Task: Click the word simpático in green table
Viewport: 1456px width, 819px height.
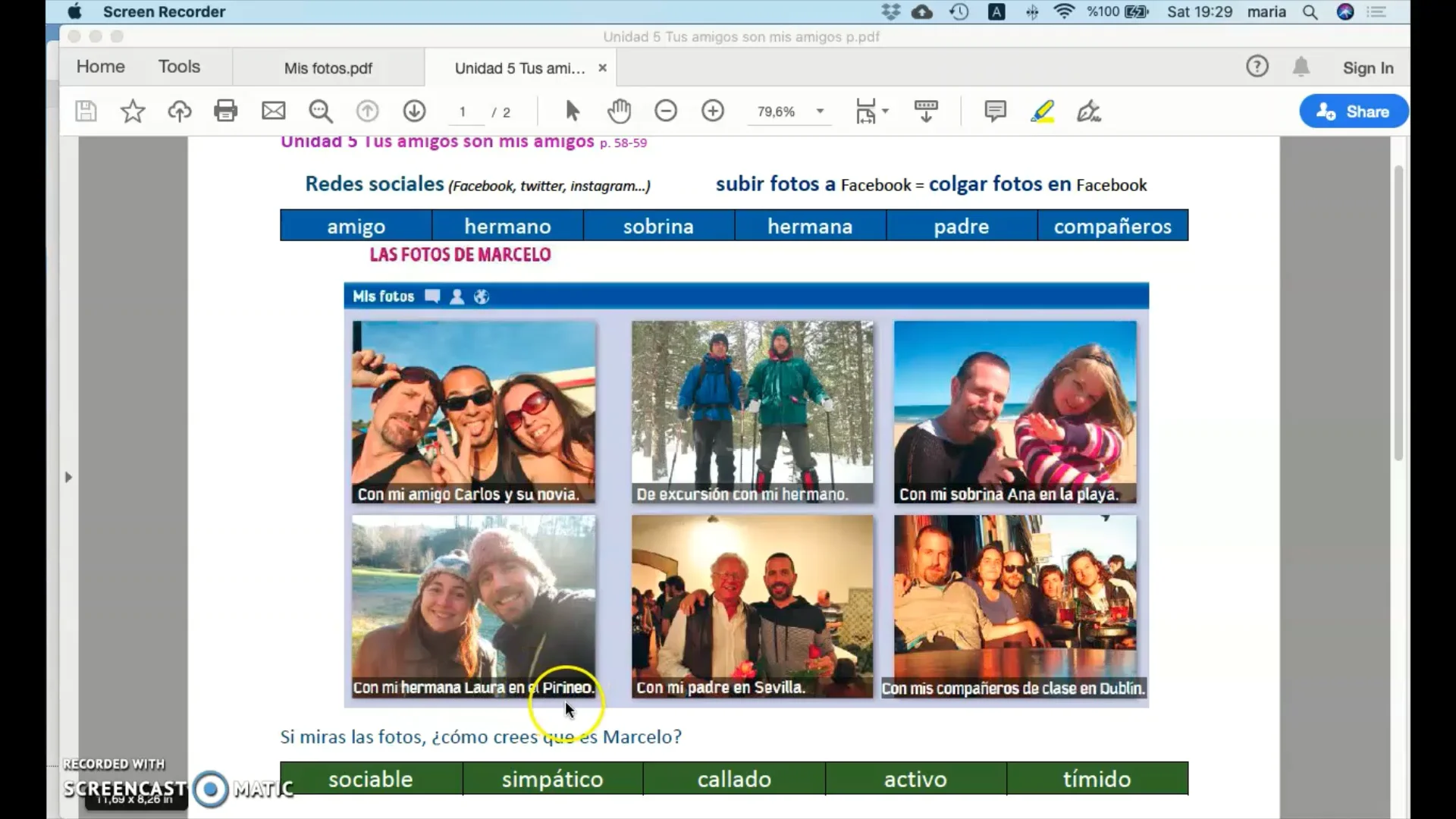Action: point(552,779)
